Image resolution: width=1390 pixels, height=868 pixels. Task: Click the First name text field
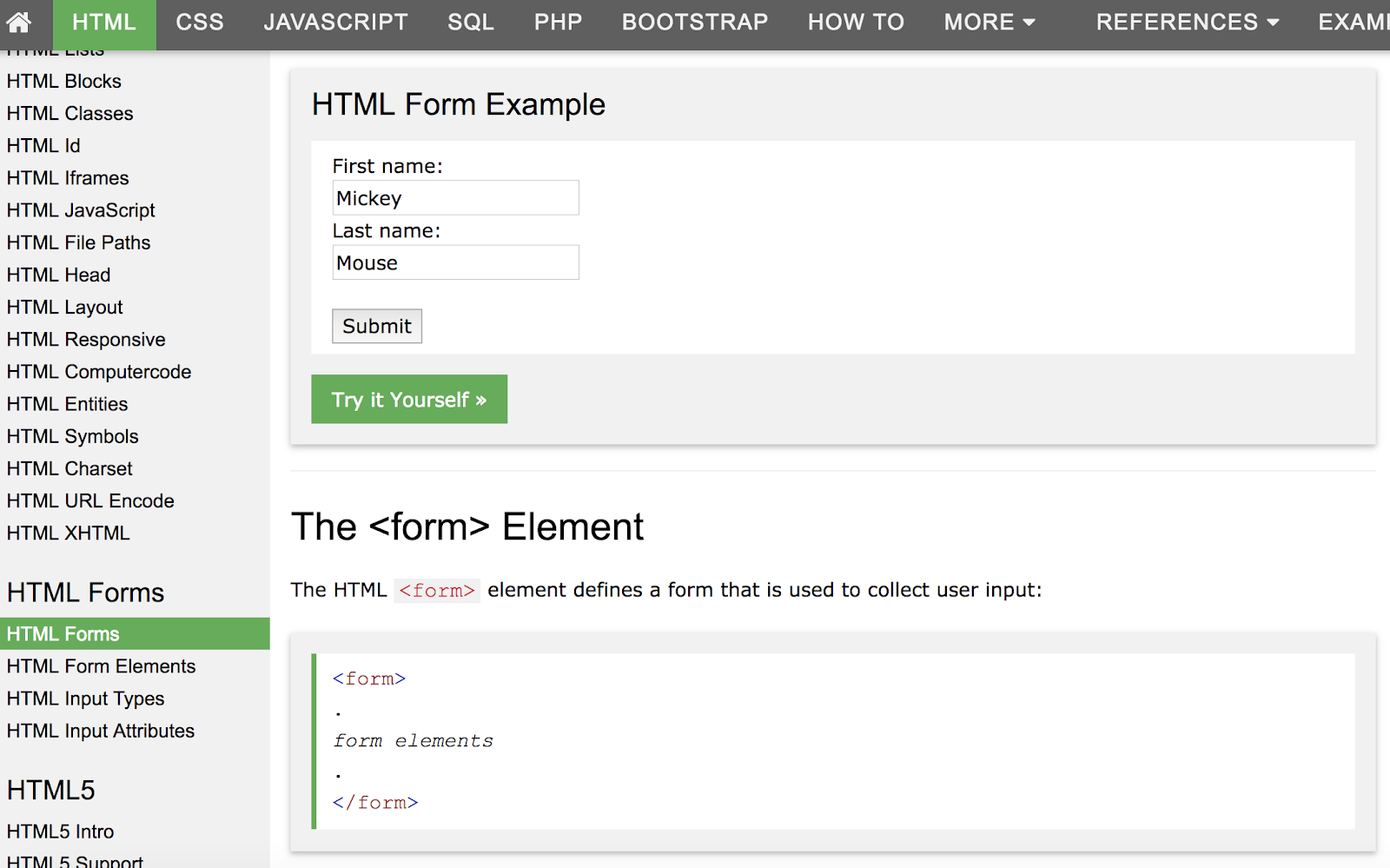(x=455, y=197)
